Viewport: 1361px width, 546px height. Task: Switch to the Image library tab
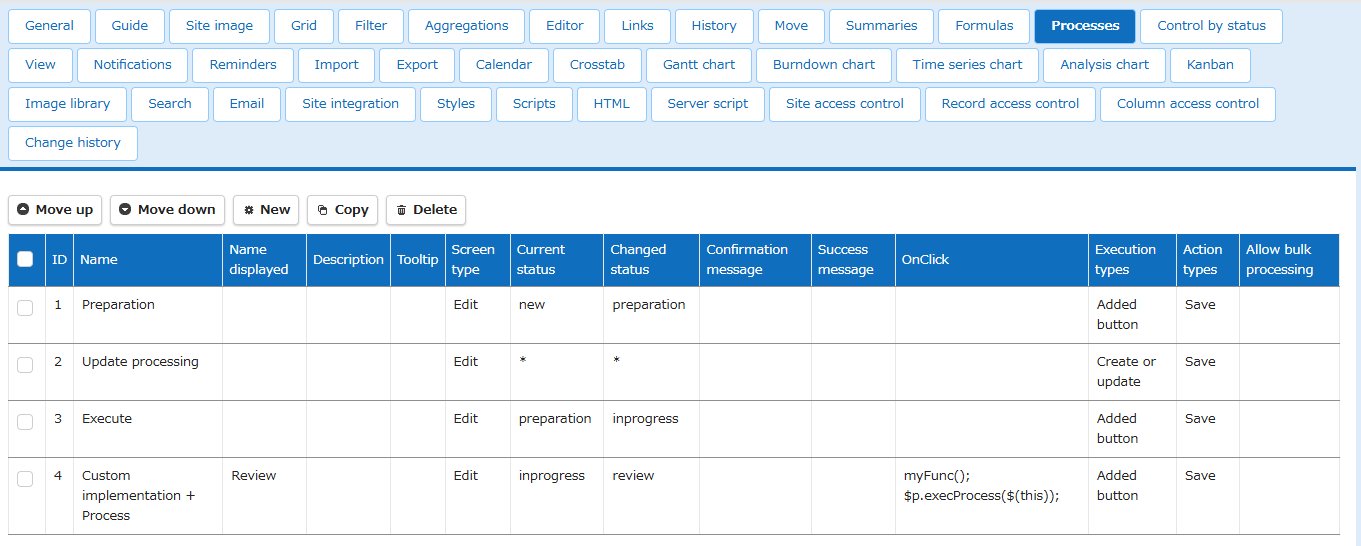[67, 104]
